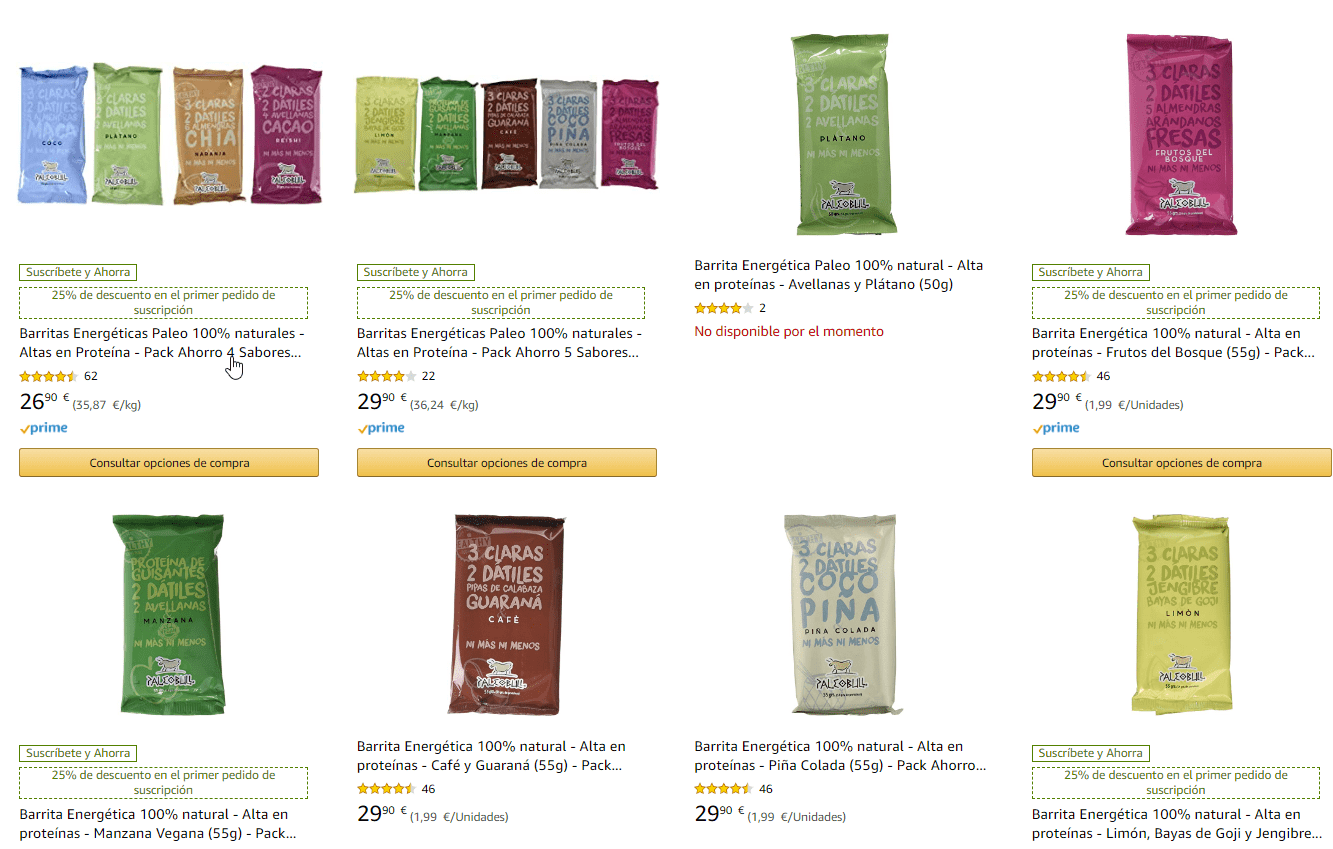Click the star rating of Piña Colada pack

click(x=723, y=789)
